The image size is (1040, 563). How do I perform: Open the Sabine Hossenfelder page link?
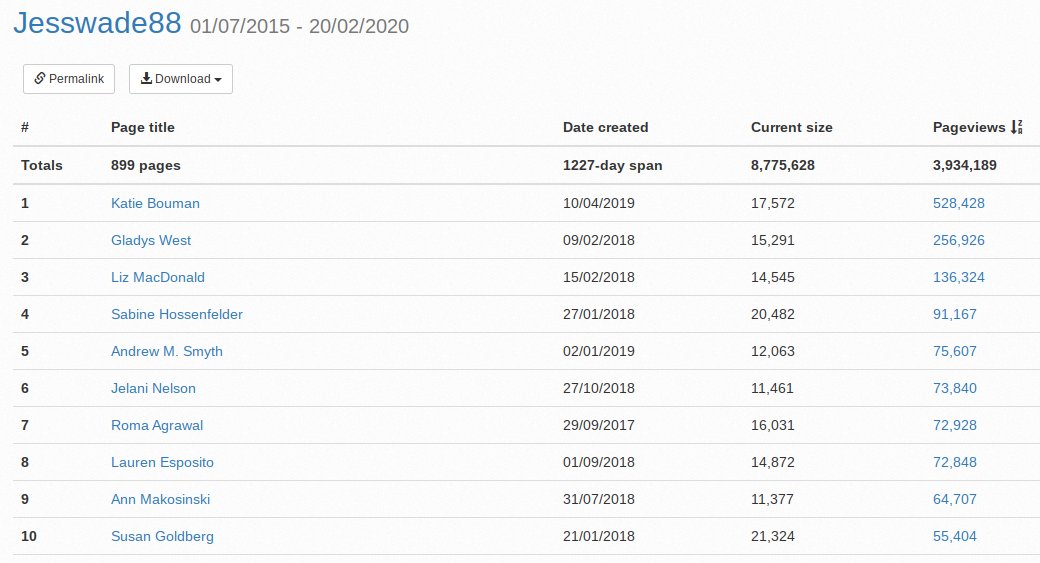176,314
